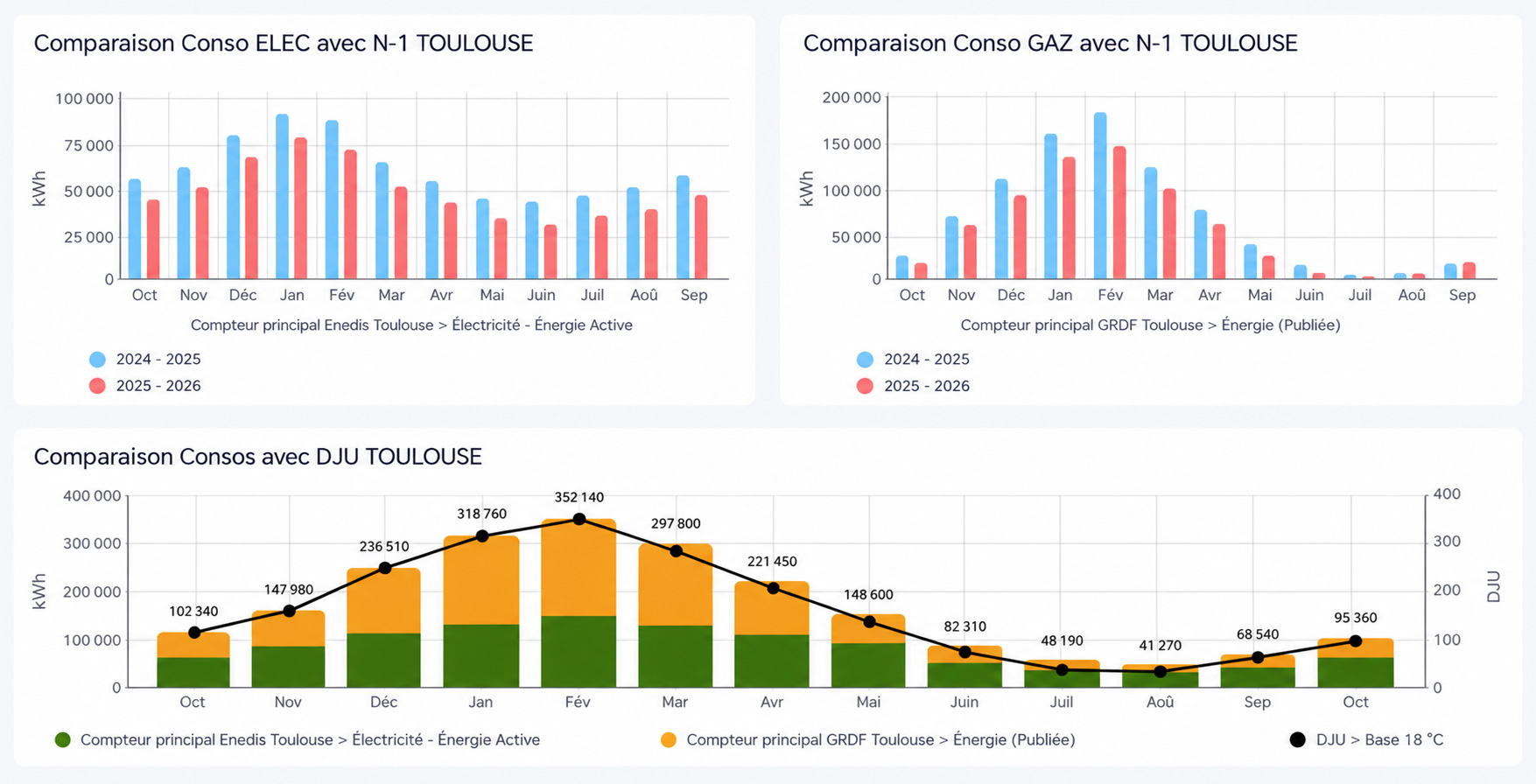Viewport: 1536px width, 784px height.
Task: Toggle the orange GRDF Énergie (Publiée) legend entry
Action: pos(868,740)
